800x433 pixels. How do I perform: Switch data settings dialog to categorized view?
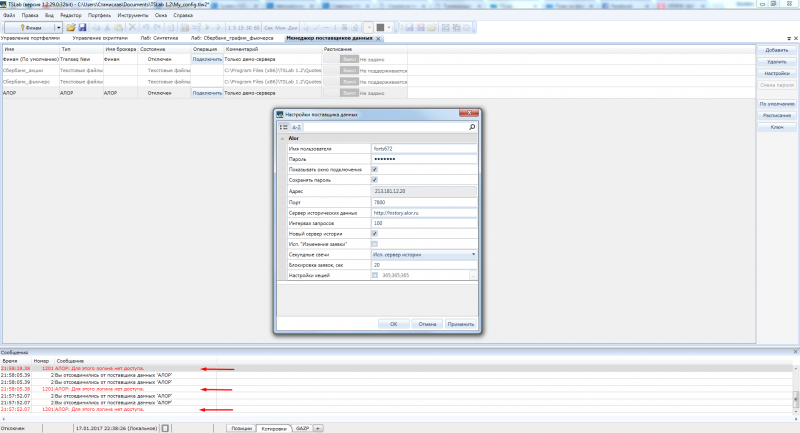click(284, 127)
